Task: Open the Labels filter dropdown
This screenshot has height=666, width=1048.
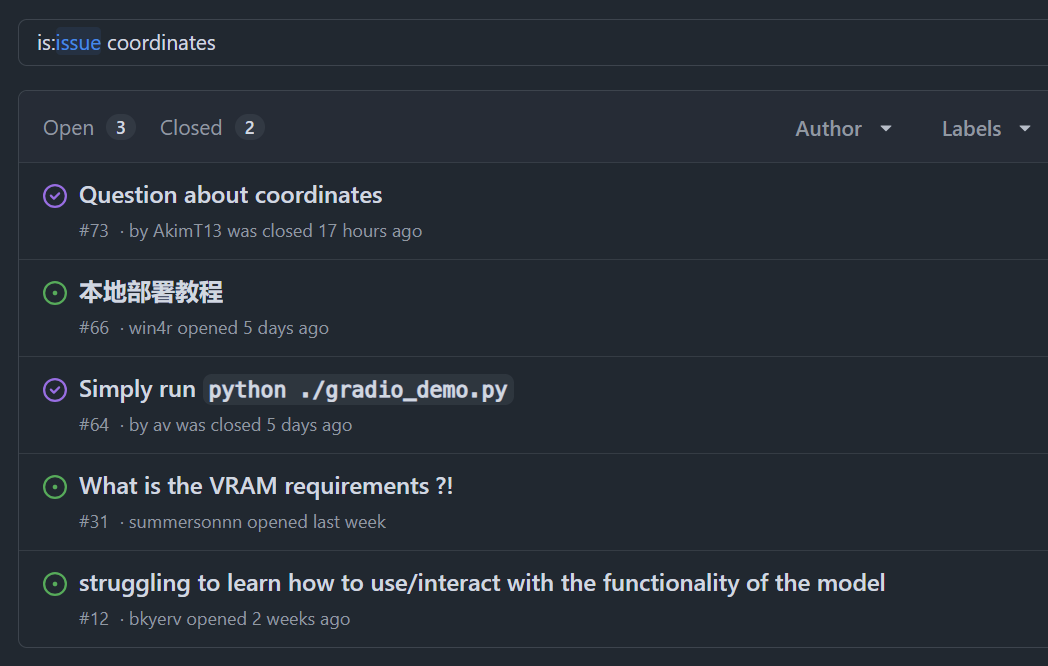Action: click(x=985, y=128)
